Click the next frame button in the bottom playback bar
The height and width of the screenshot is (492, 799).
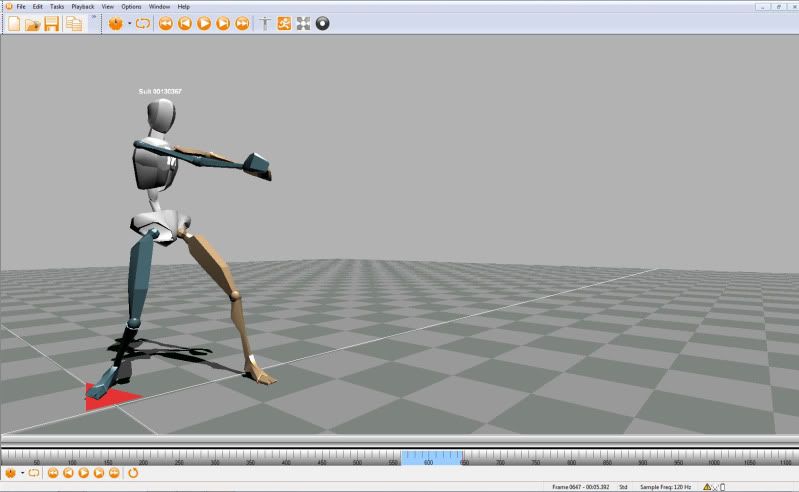pos(99,473)
